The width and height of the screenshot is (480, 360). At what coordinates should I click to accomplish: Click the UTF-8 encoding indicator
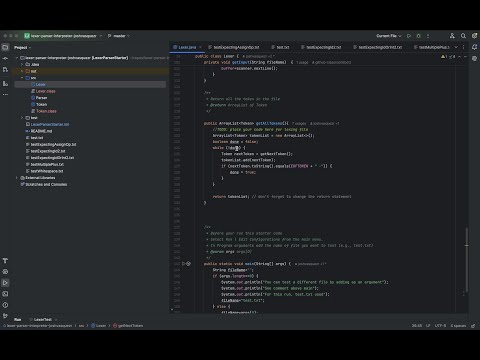tap(440, 326)
